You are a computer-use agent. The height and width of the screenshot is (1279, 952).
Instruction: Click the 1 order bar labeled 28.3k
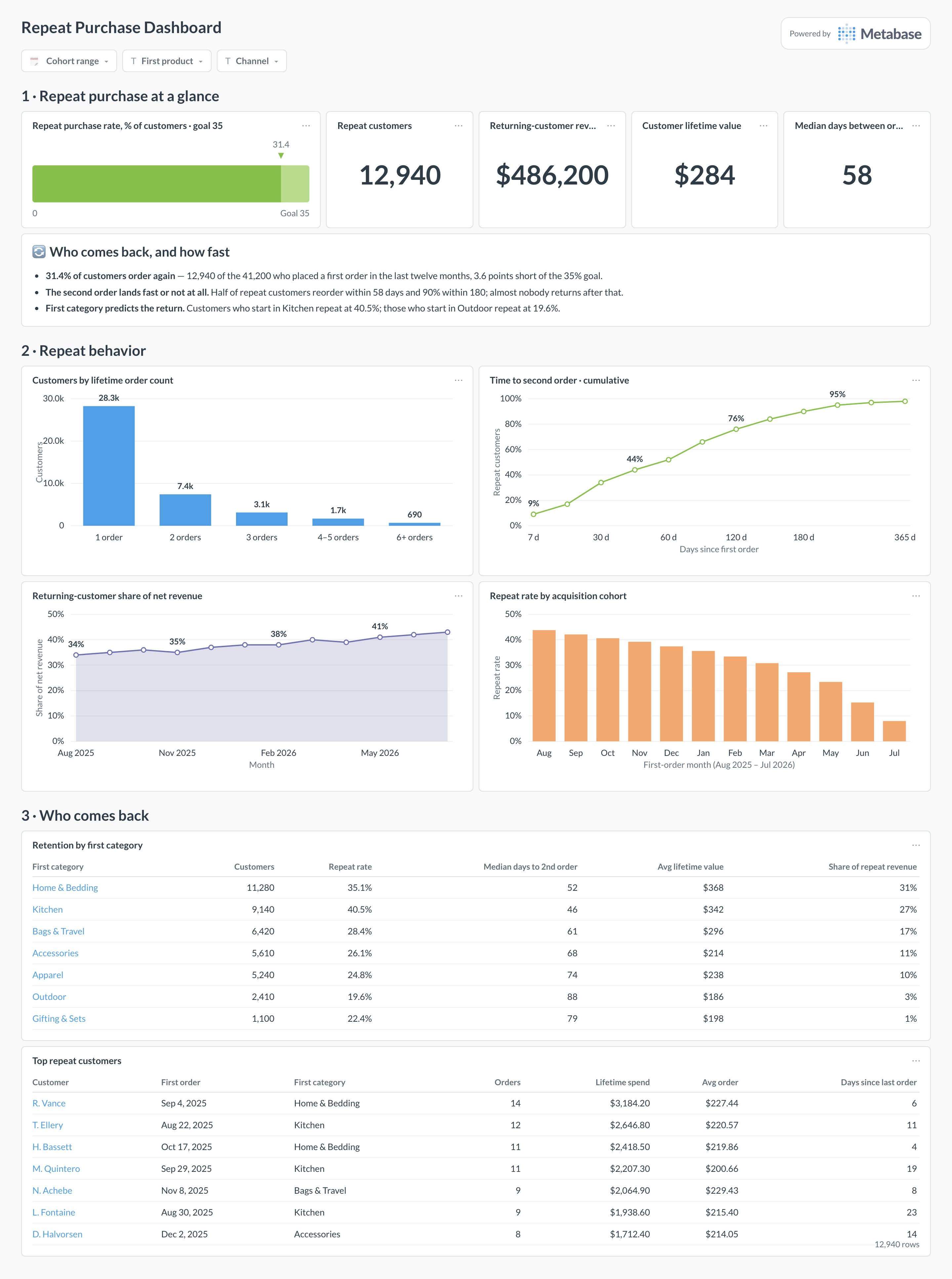(x=109, y=466)
